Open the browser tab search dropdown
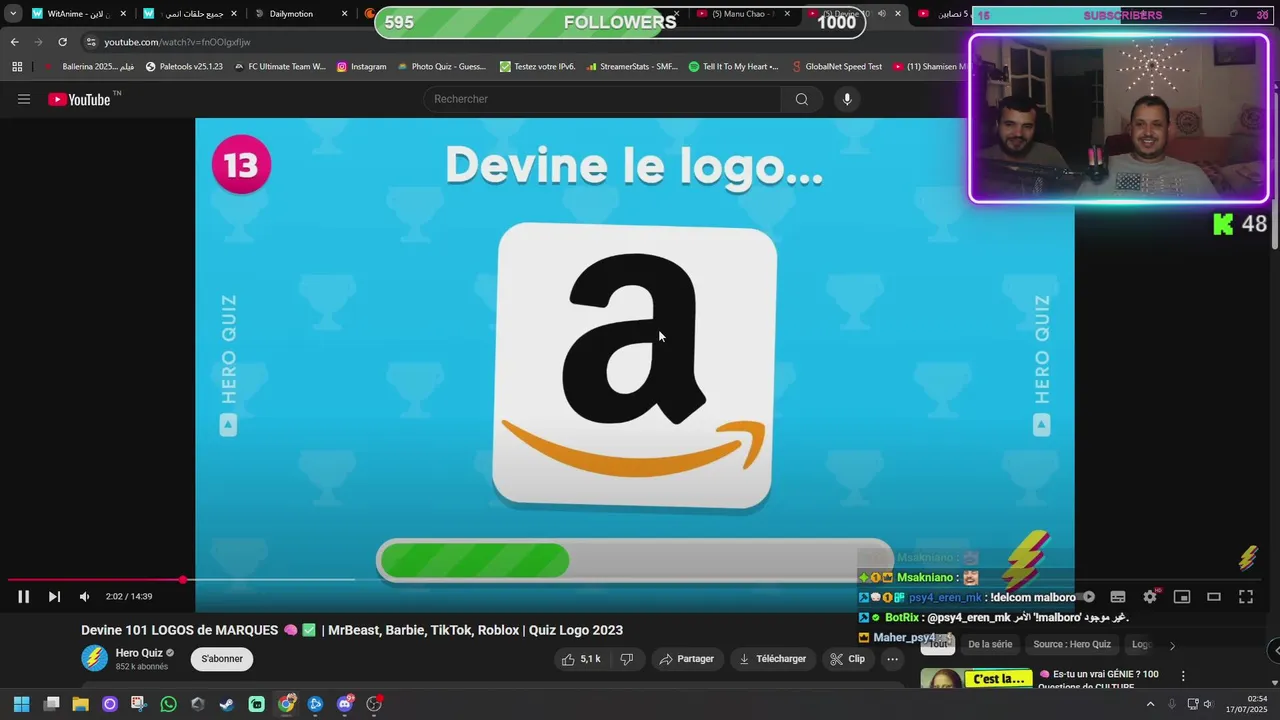 point(13,14)
